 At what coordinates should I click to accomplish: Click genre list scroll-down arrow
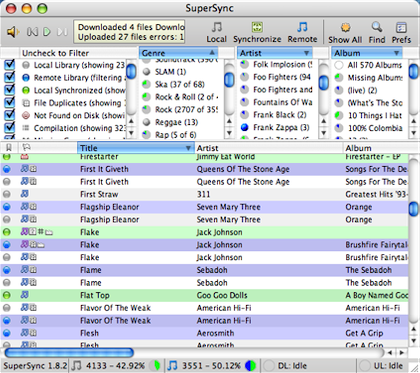[x=229, y=133]
